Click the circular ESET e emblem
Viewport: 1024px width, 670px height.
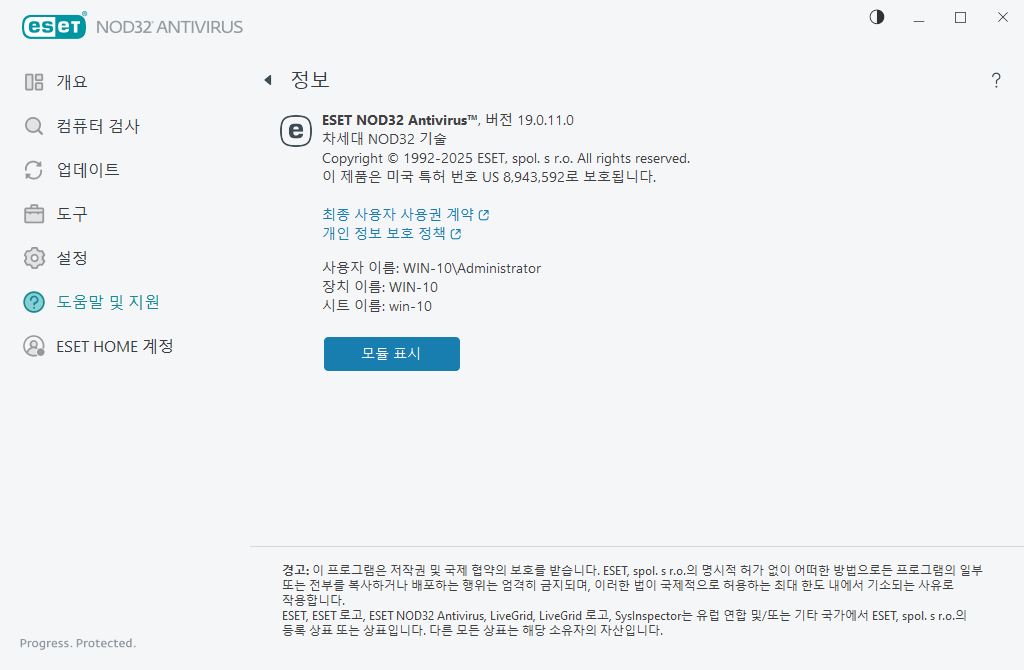[x=296, y=131]
